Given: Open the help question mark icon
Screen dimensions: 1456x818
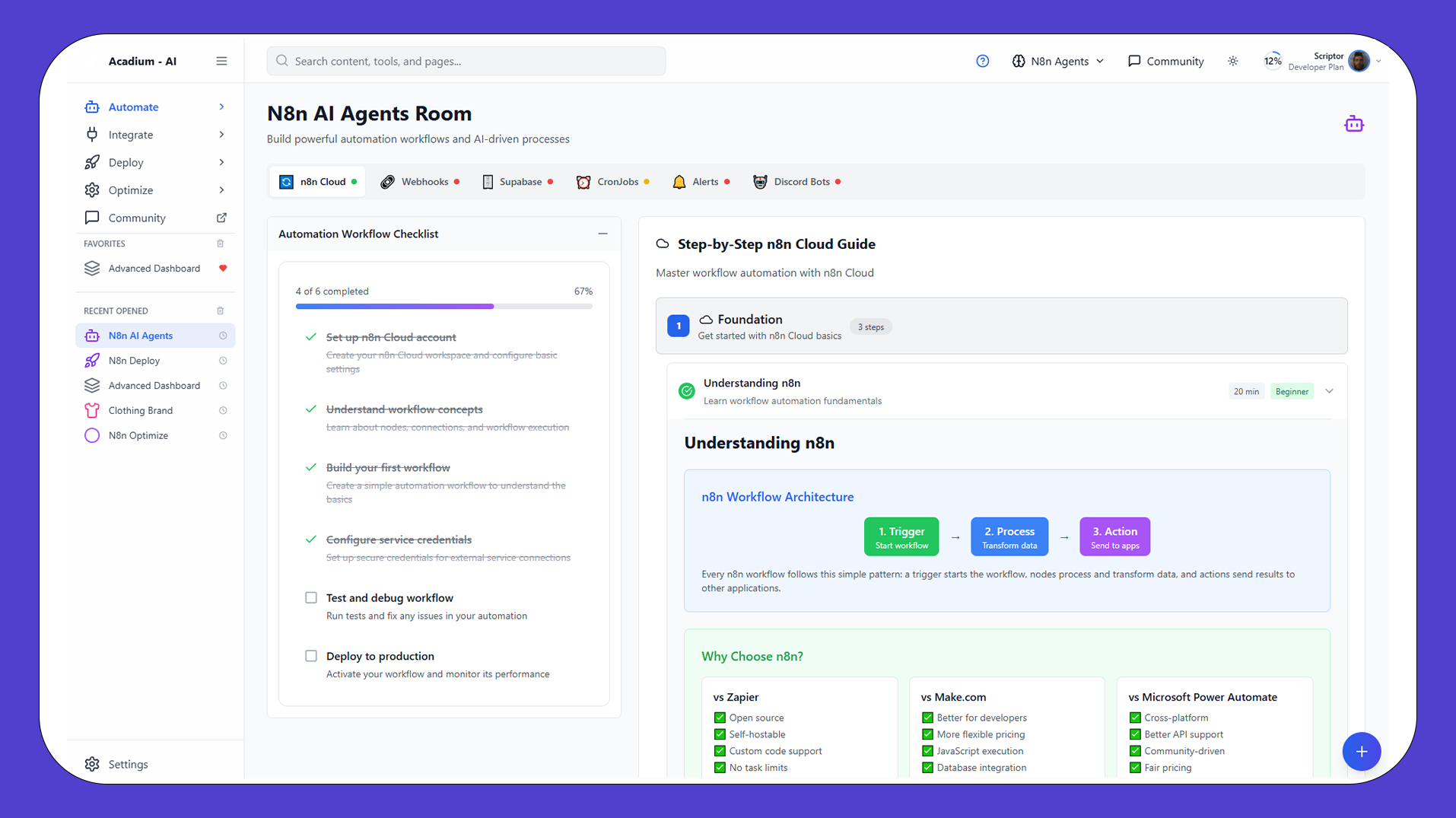Looking at the screenshot, I should point(983,61).
